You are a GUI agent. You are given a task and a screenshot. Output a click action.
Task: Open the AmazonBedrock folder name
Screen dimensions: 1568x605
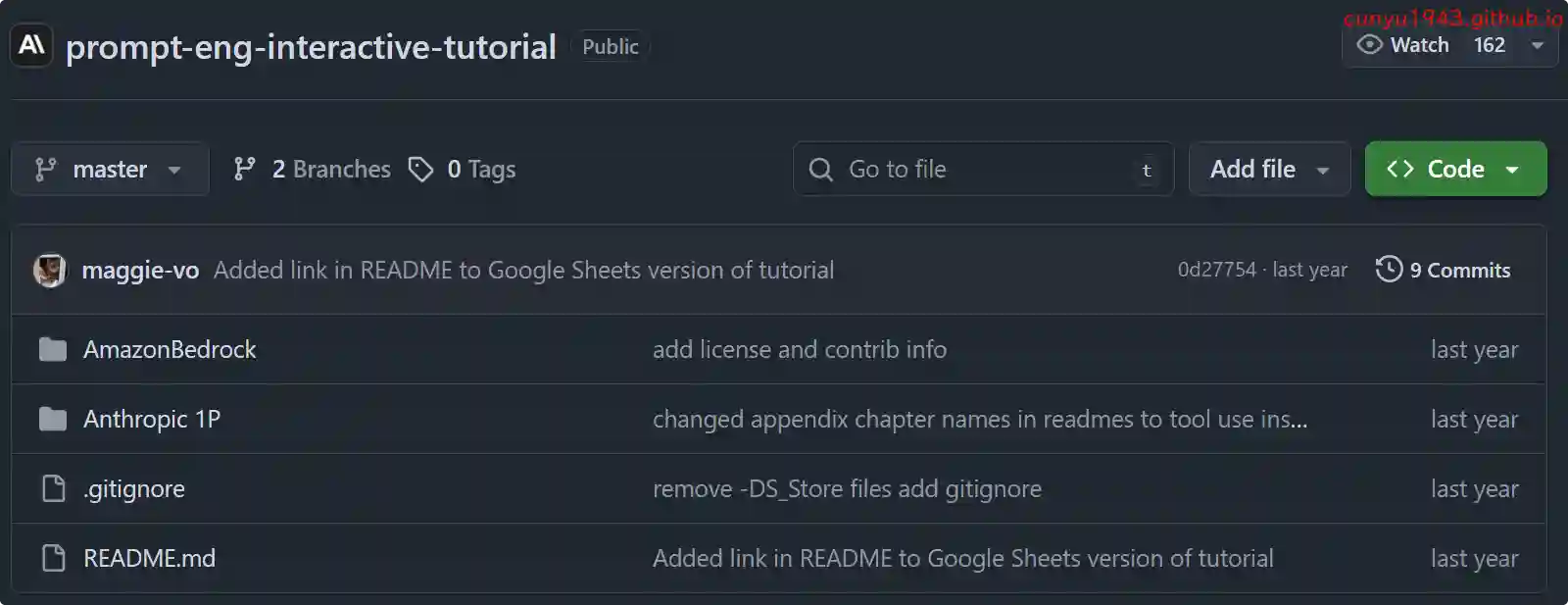[x=170, y=350]
